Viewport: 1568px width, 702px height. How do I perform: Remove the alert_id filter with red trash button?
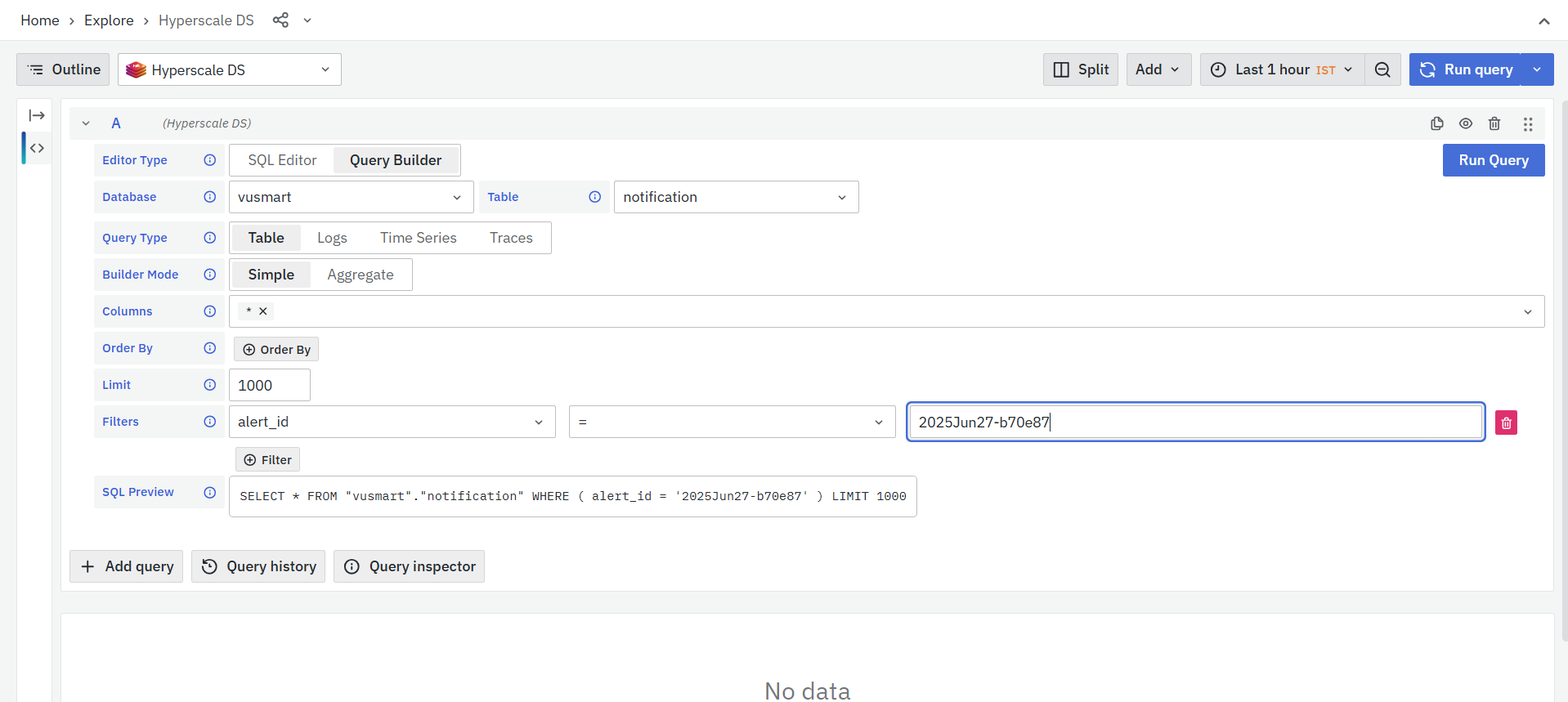point(1506,423)
